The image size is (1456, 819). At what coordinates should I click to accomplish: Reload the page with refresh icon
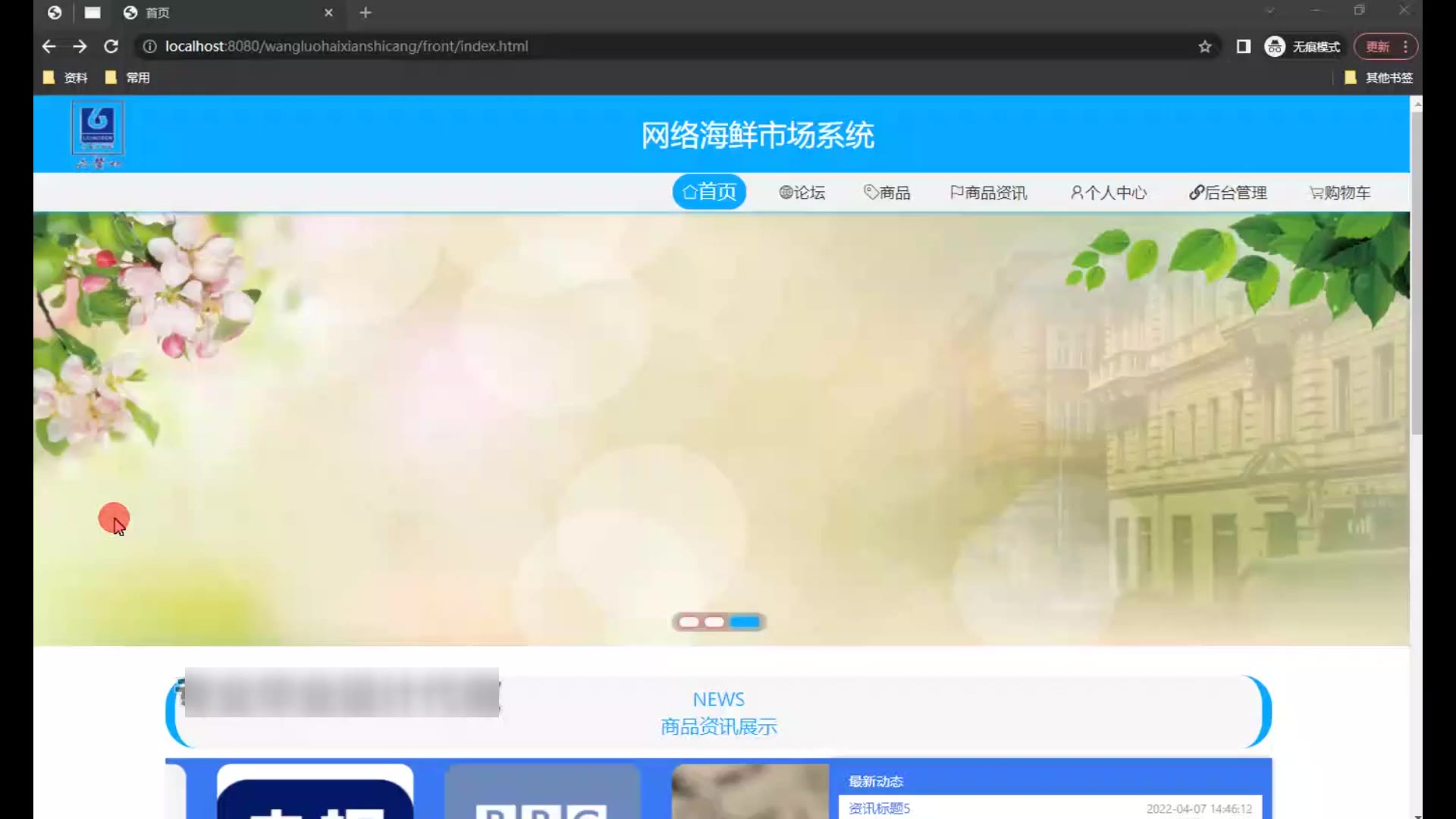[x=111, y=46]
